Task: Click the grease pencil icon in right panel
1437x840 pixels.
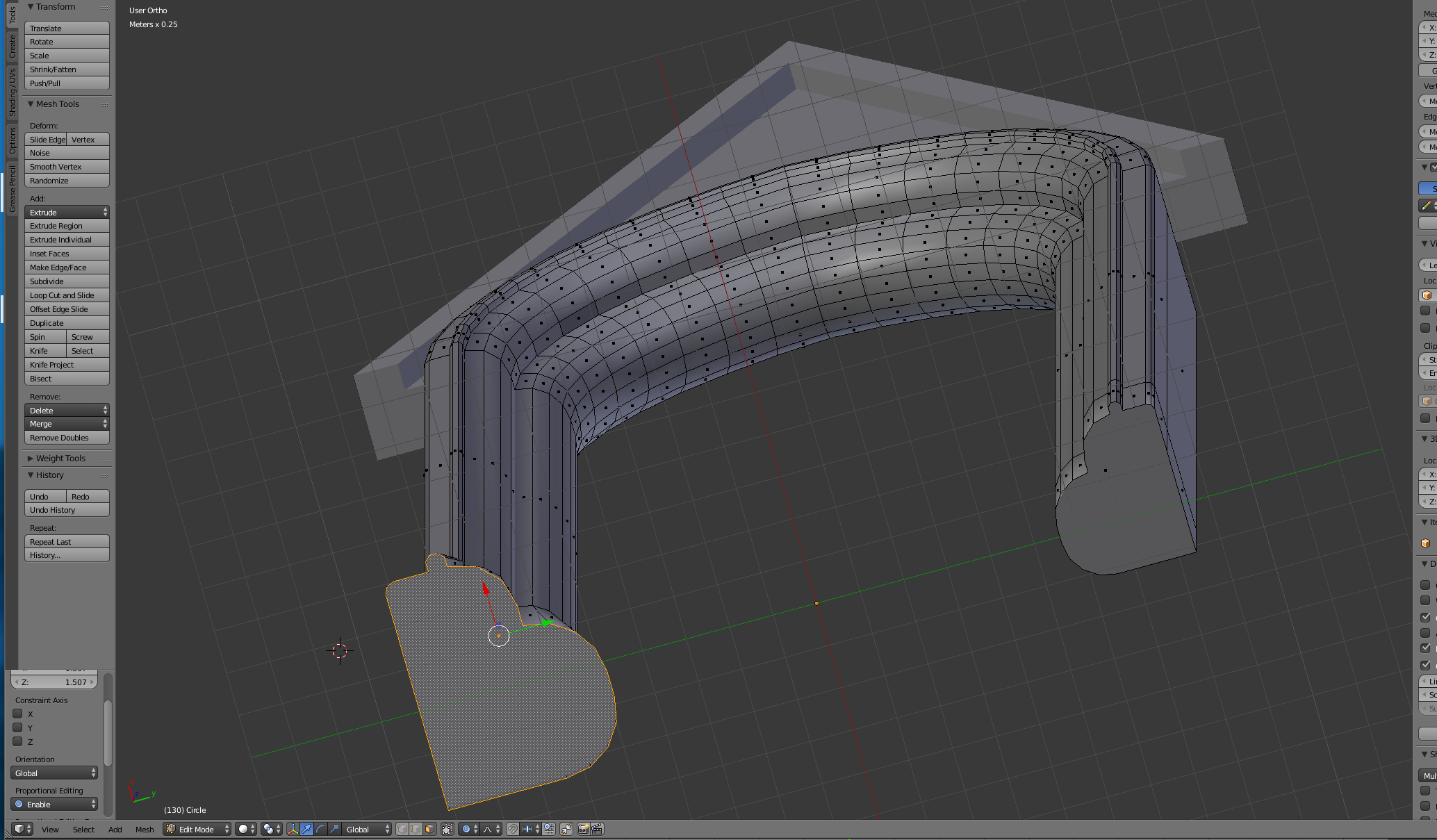Action: pyautogui.click(x=1427, y=206)
